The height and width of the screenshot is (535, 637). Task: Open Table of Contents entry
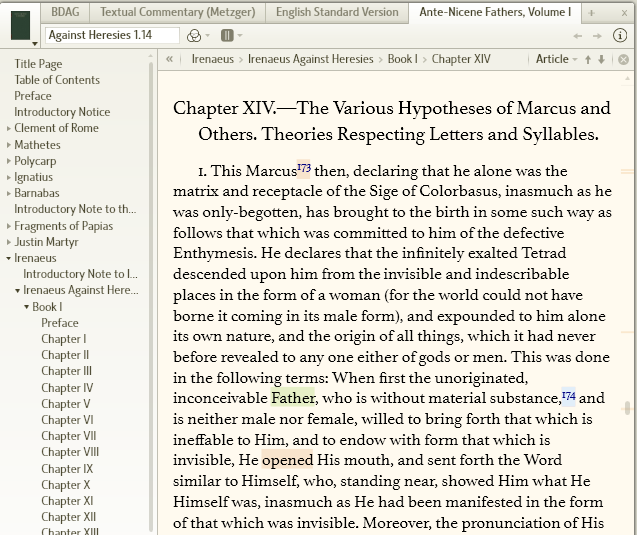click(57, 80)
